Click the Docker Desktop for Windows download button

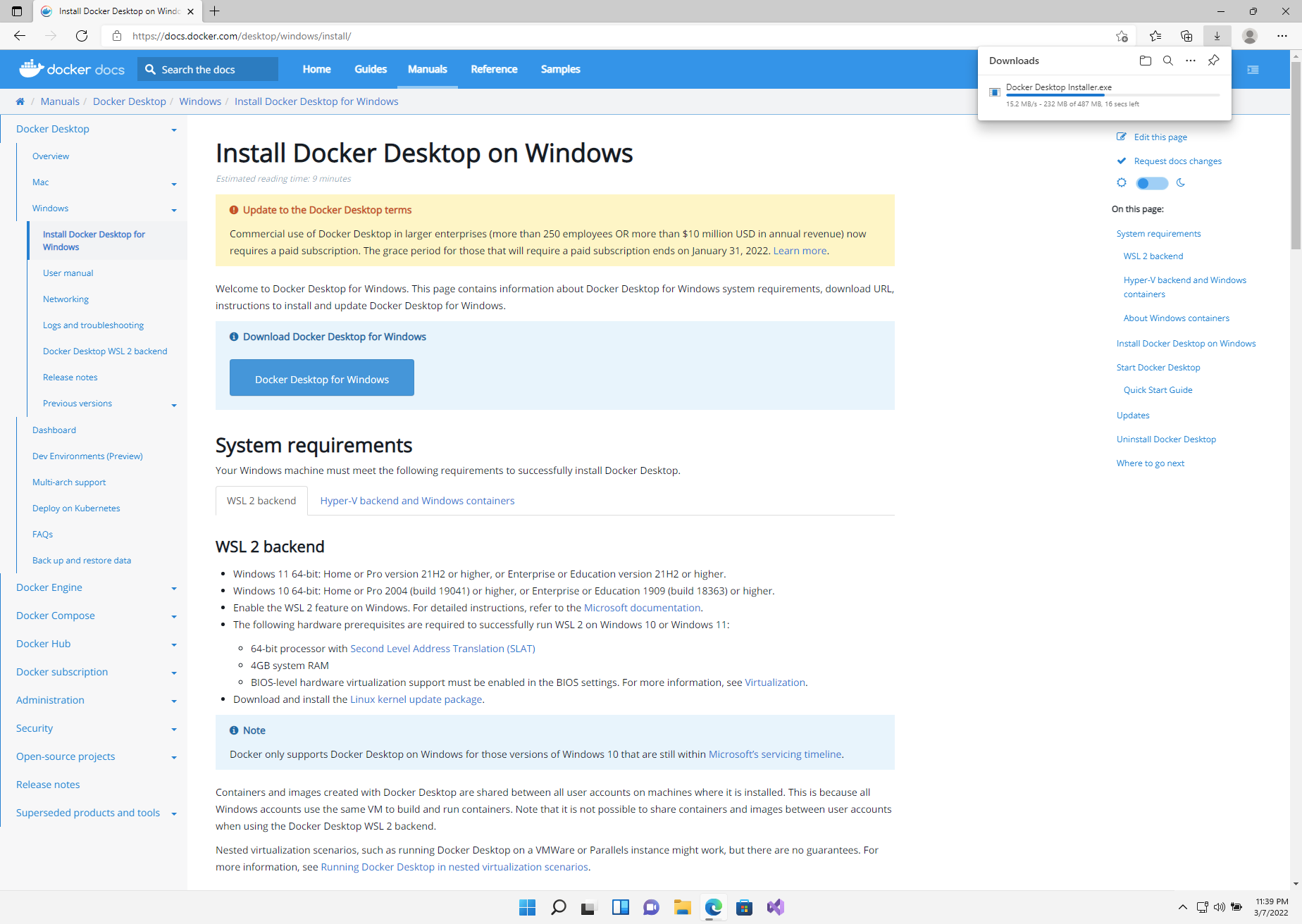click(x=321, y=378)
